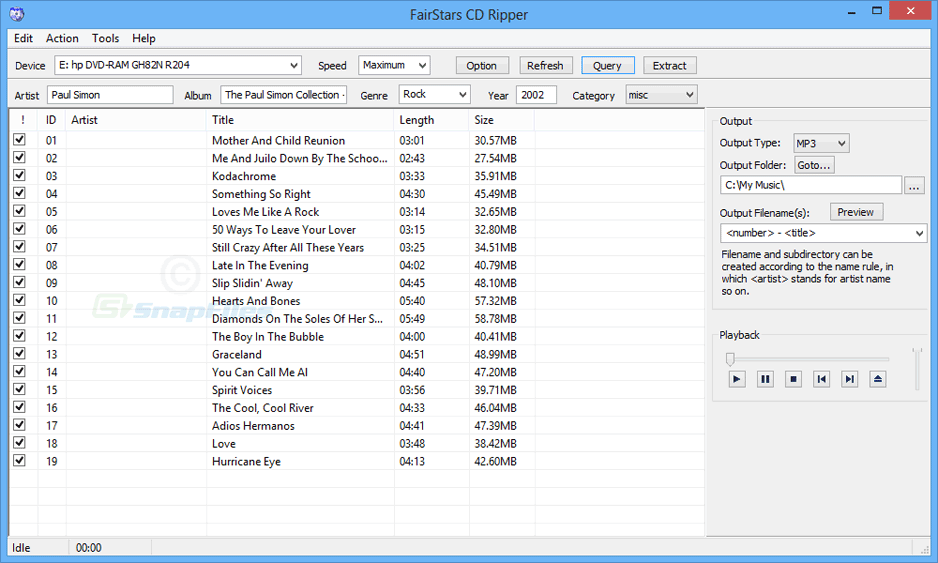
Task: Toggle checkbox for track 13 Graceland
Action: pos(19,354)
